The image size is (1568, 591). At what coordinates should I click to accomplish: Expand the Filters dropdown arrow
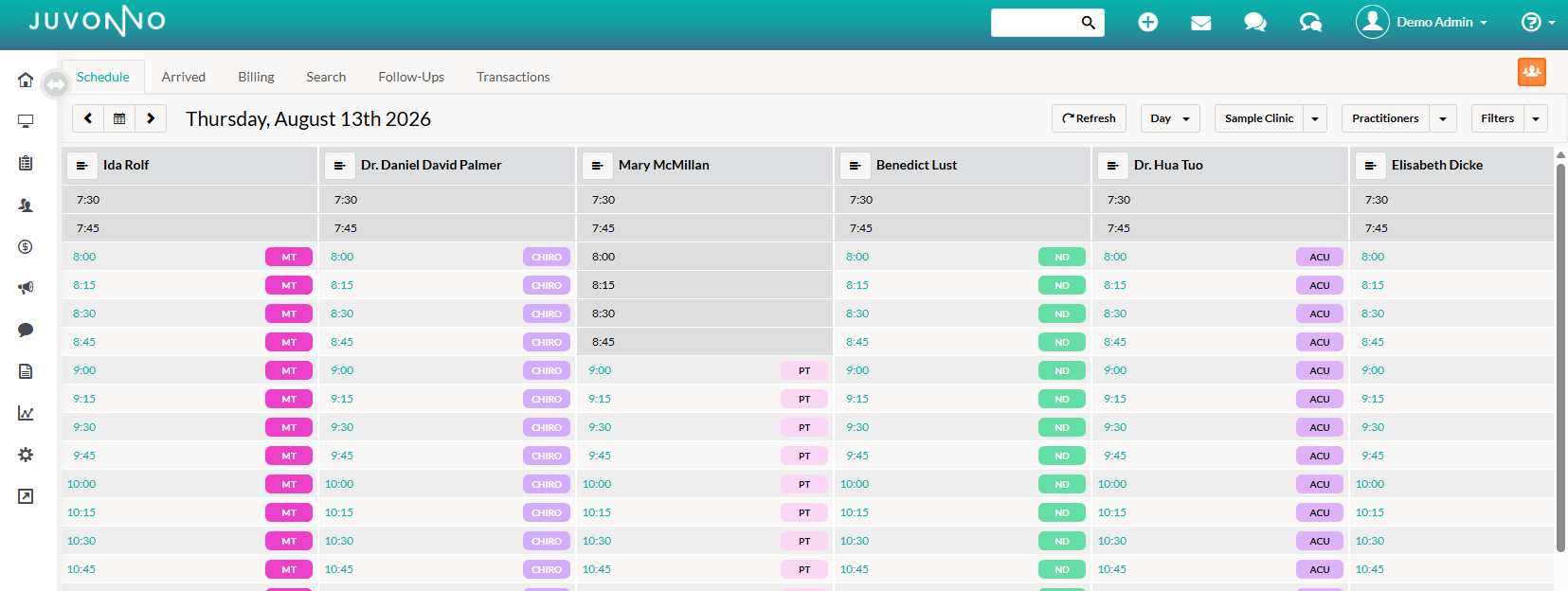1536,118
